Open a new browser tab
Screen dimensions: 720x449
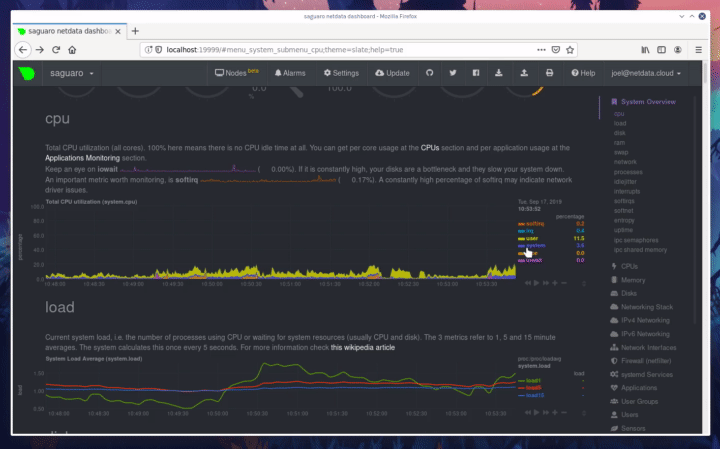point(135,31)
